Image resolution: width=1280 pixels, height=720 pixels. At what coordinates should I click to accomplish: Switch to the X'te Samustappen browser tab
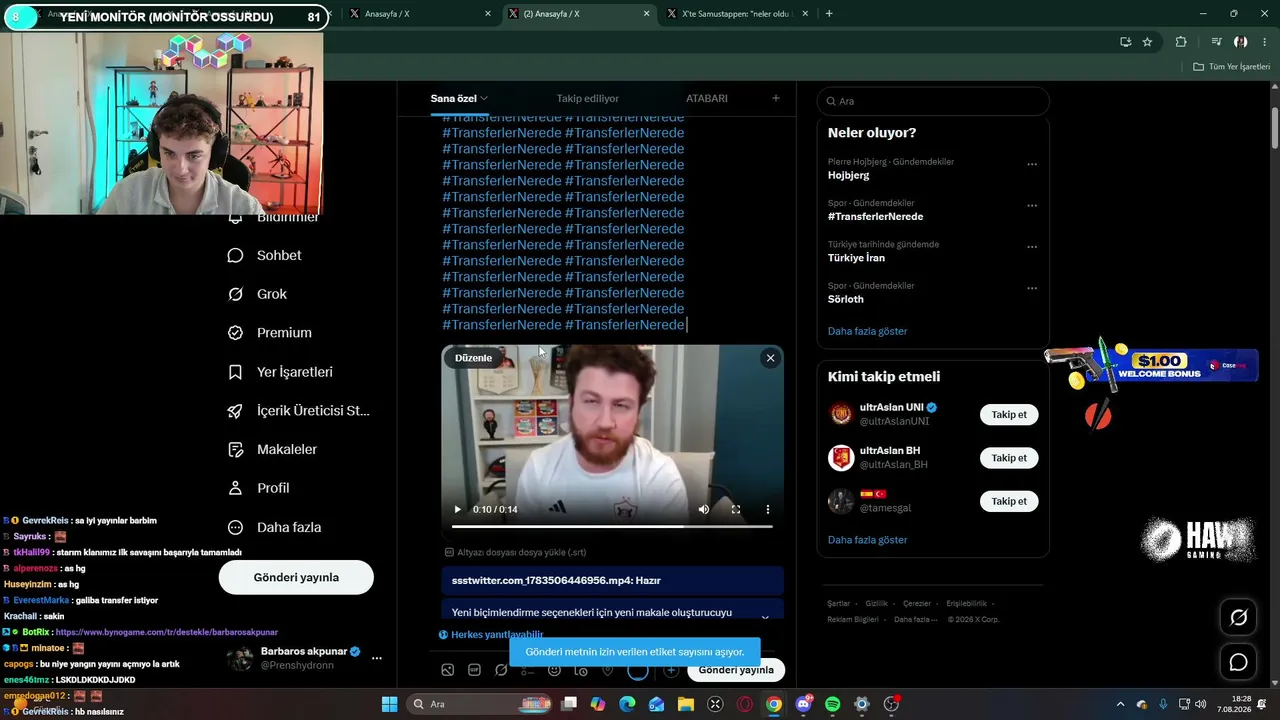coord(737,14)
